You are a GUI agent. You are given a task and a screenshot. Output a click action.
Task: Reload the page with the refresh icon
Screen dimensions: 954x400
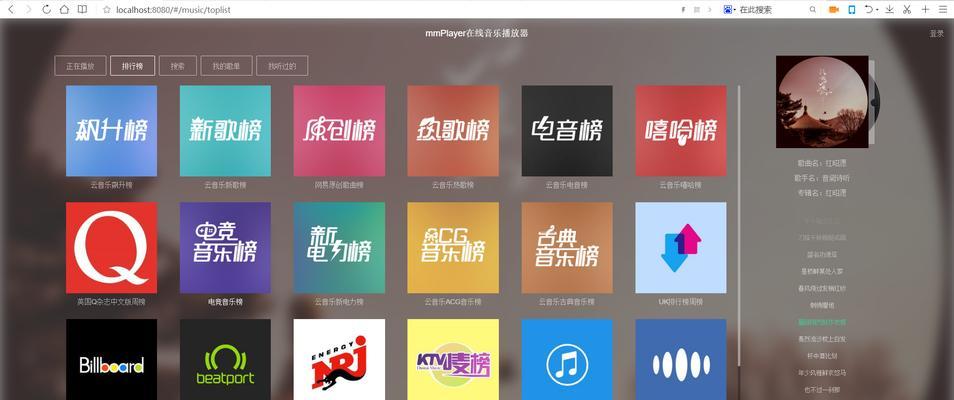pos(46,9)
